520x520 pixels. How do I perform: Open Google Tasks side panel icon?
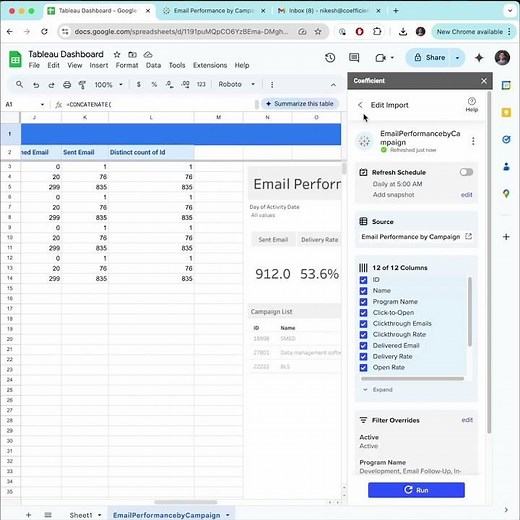pyautogui.click(x=506, y=139)
